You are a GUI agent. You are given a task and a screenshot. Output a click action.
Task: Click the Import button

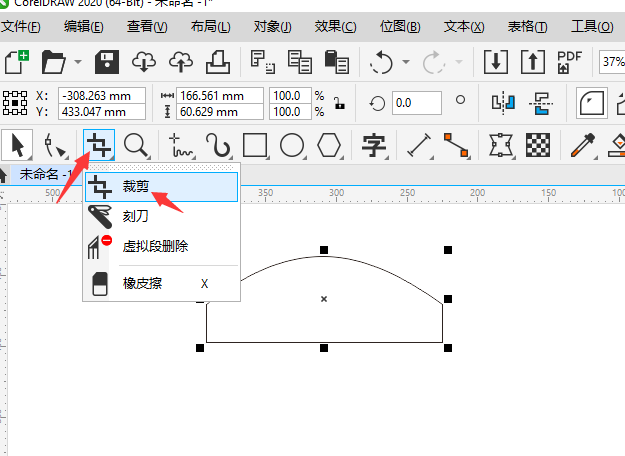tap(495, 62)
